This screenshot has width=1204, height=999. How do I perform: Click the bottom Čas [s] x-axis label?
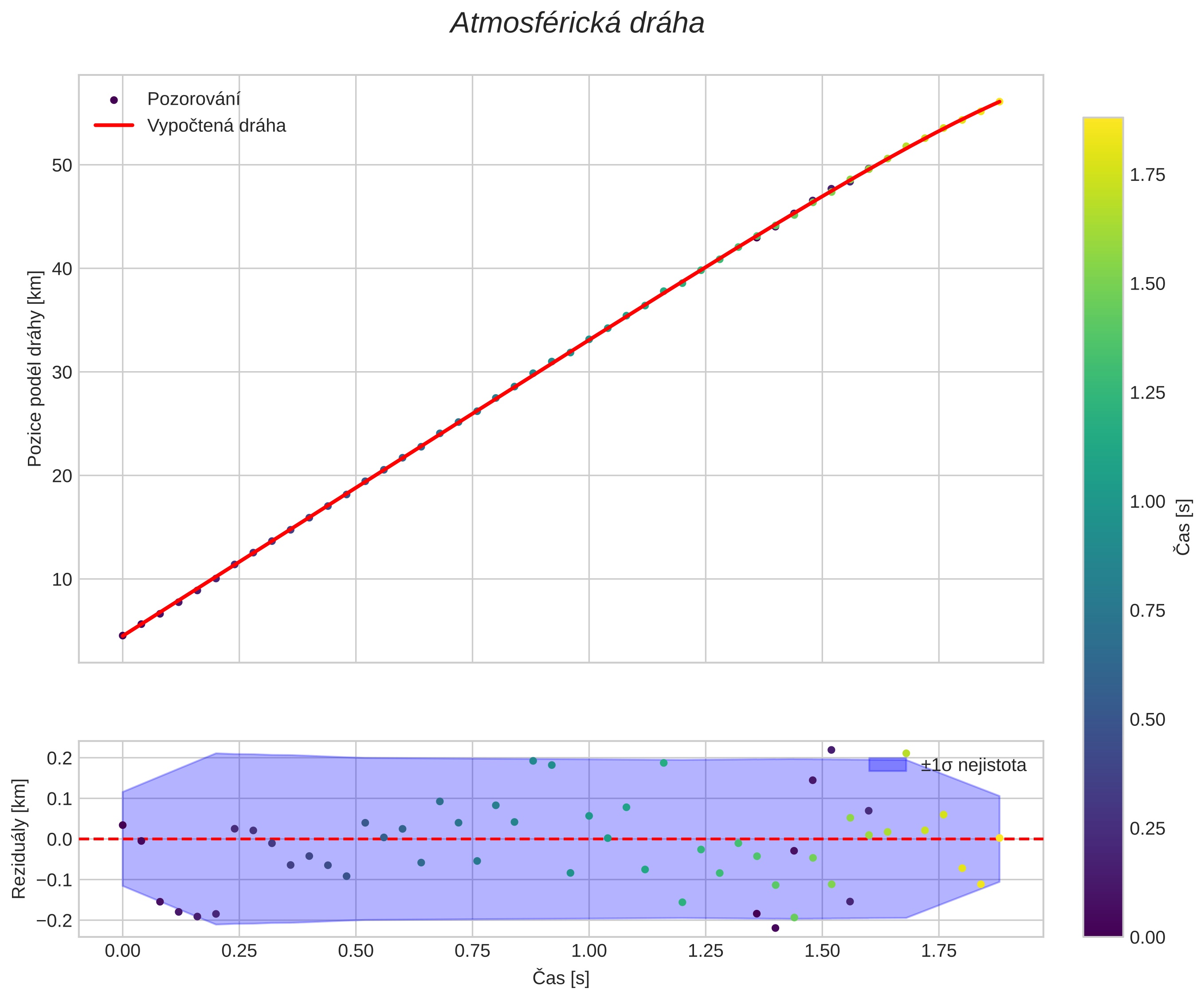(x=560, y=978)
